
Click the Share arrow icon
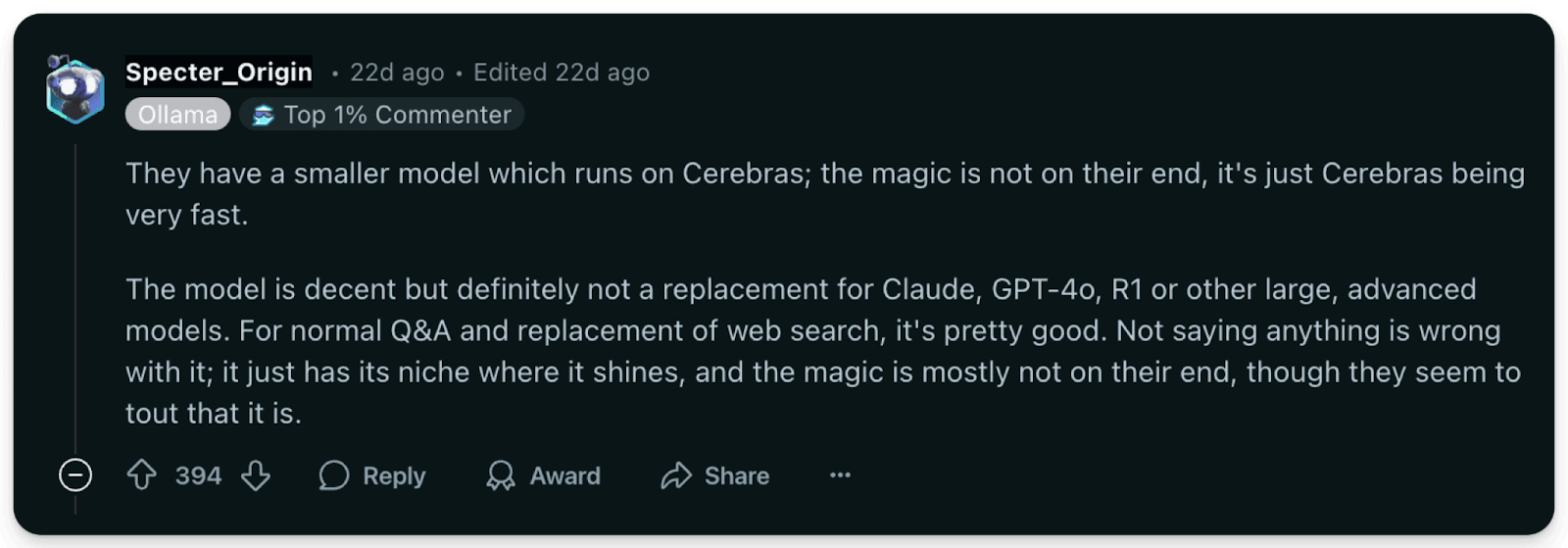click(x=676, y=475)
